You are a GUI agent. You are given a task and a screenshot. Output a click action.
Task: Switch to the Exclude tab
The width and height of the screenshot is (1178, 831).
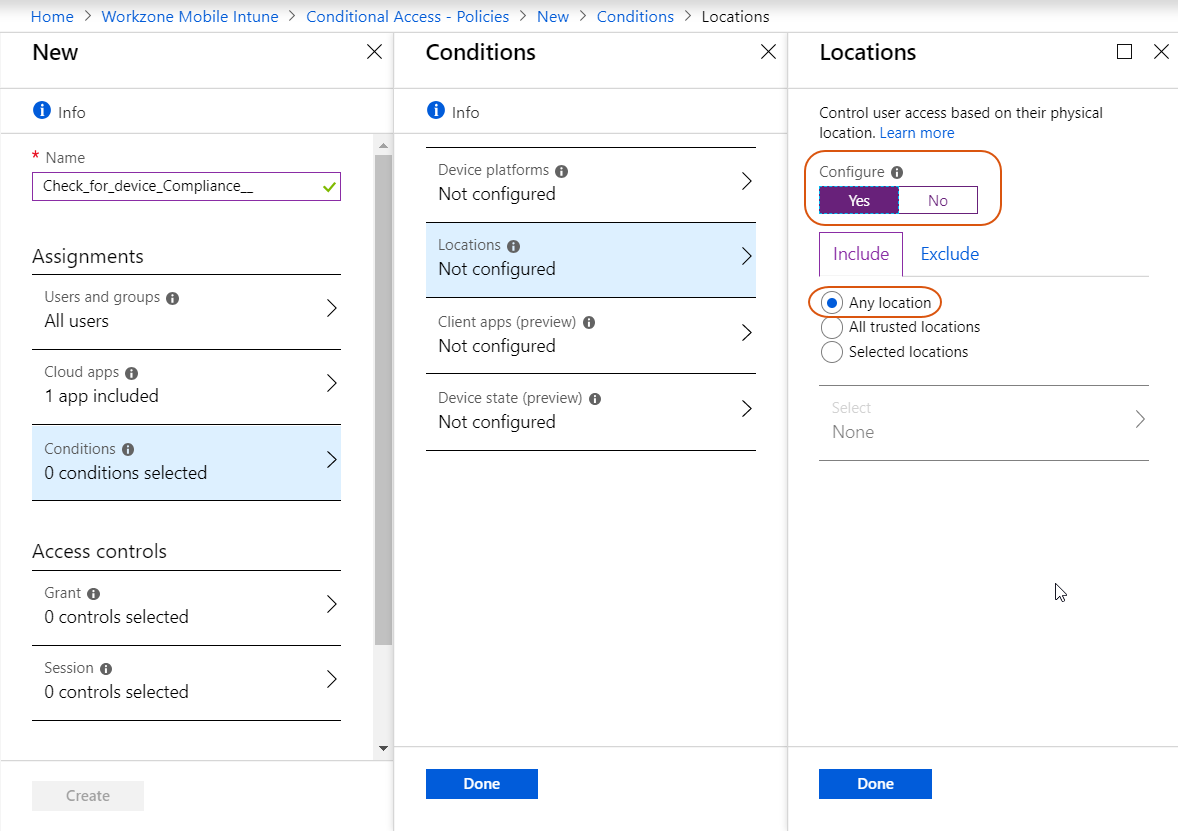pos(950,254)
